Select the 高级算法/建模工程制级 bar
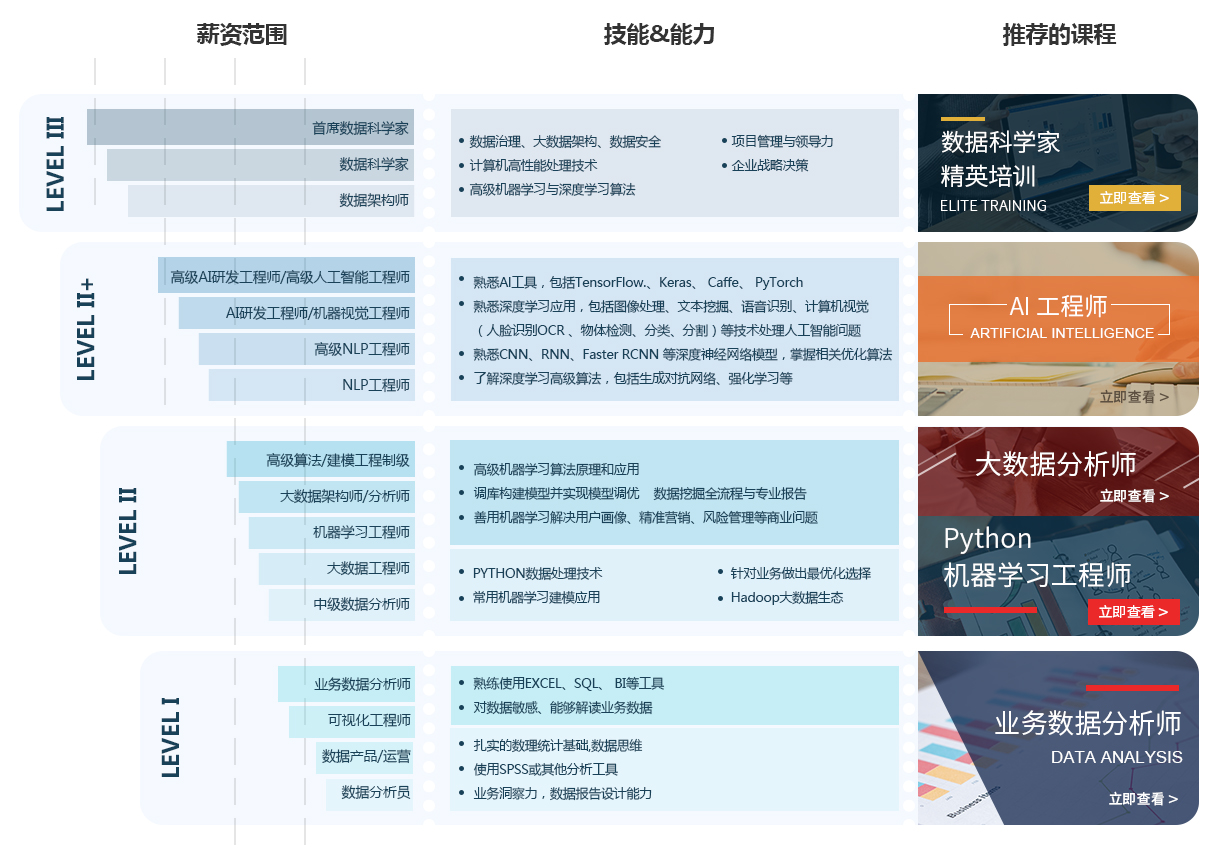This screenshot has height=853, width=1218. (x=321, y=460)
